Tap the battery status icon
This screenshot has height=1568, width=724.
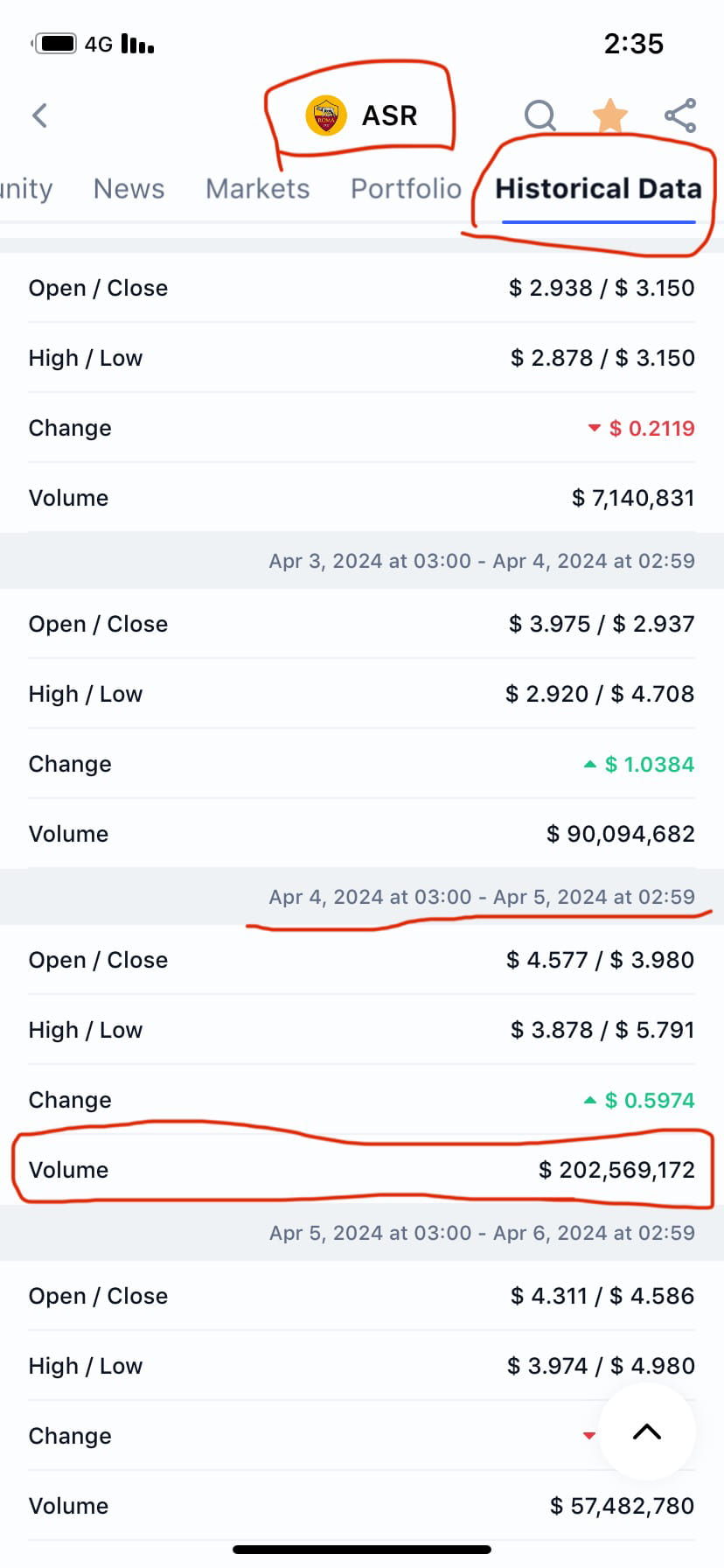click(57, 44)
